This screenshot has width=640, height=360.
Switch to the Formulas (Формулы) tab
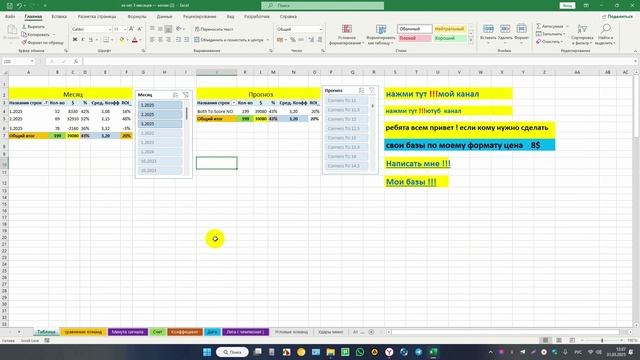pos(137,17)
